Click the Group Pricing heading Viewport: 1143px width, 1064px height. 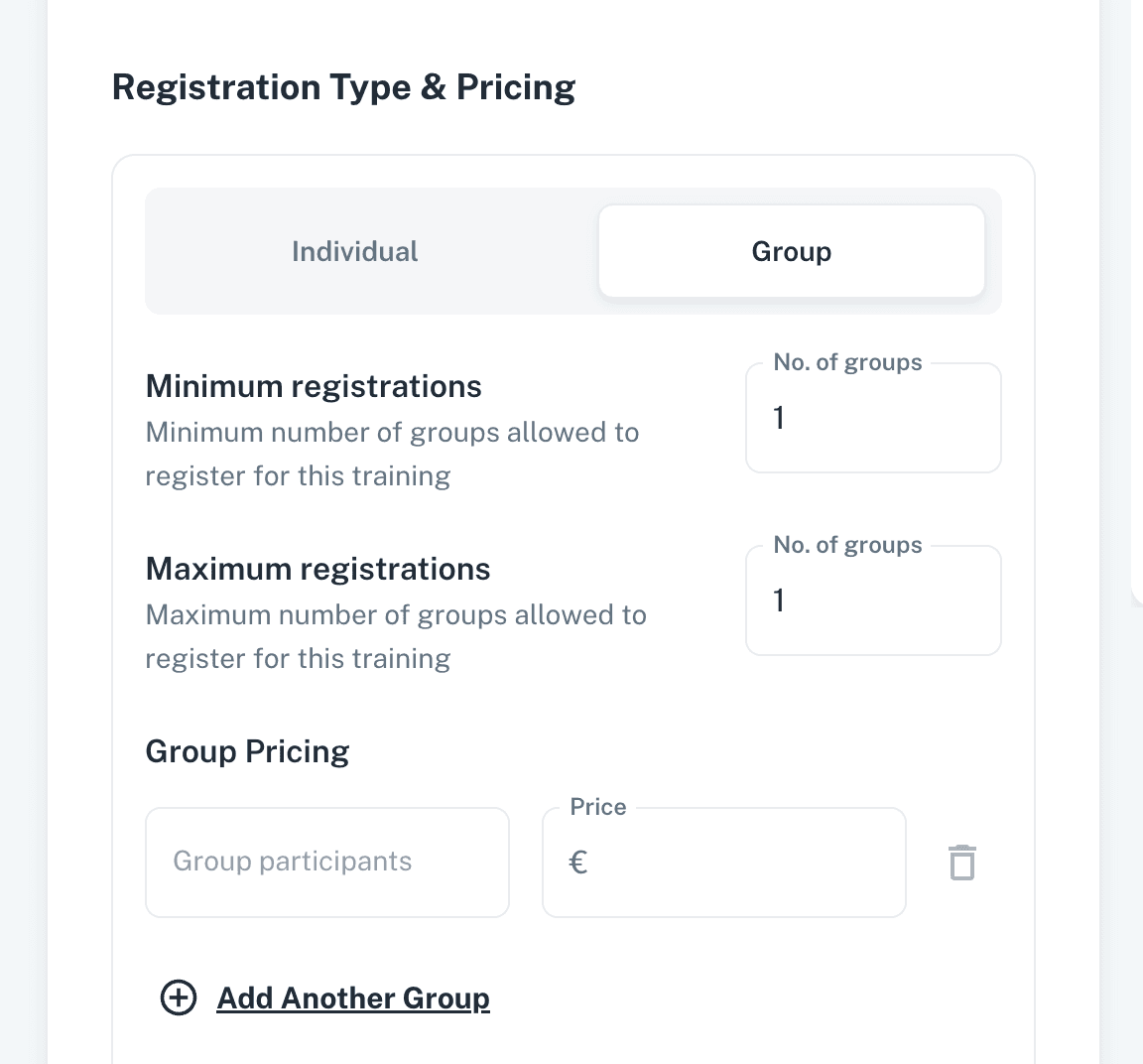pyautogui.click(x=247, y=751)
